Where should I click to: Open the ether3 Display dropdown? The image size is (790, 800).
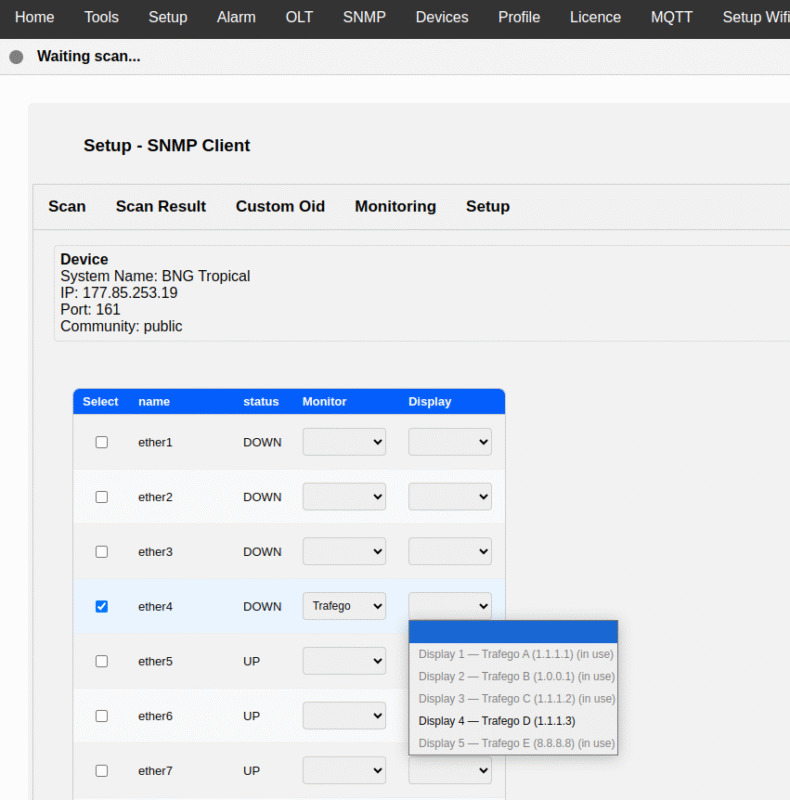(x=449, y=552)
